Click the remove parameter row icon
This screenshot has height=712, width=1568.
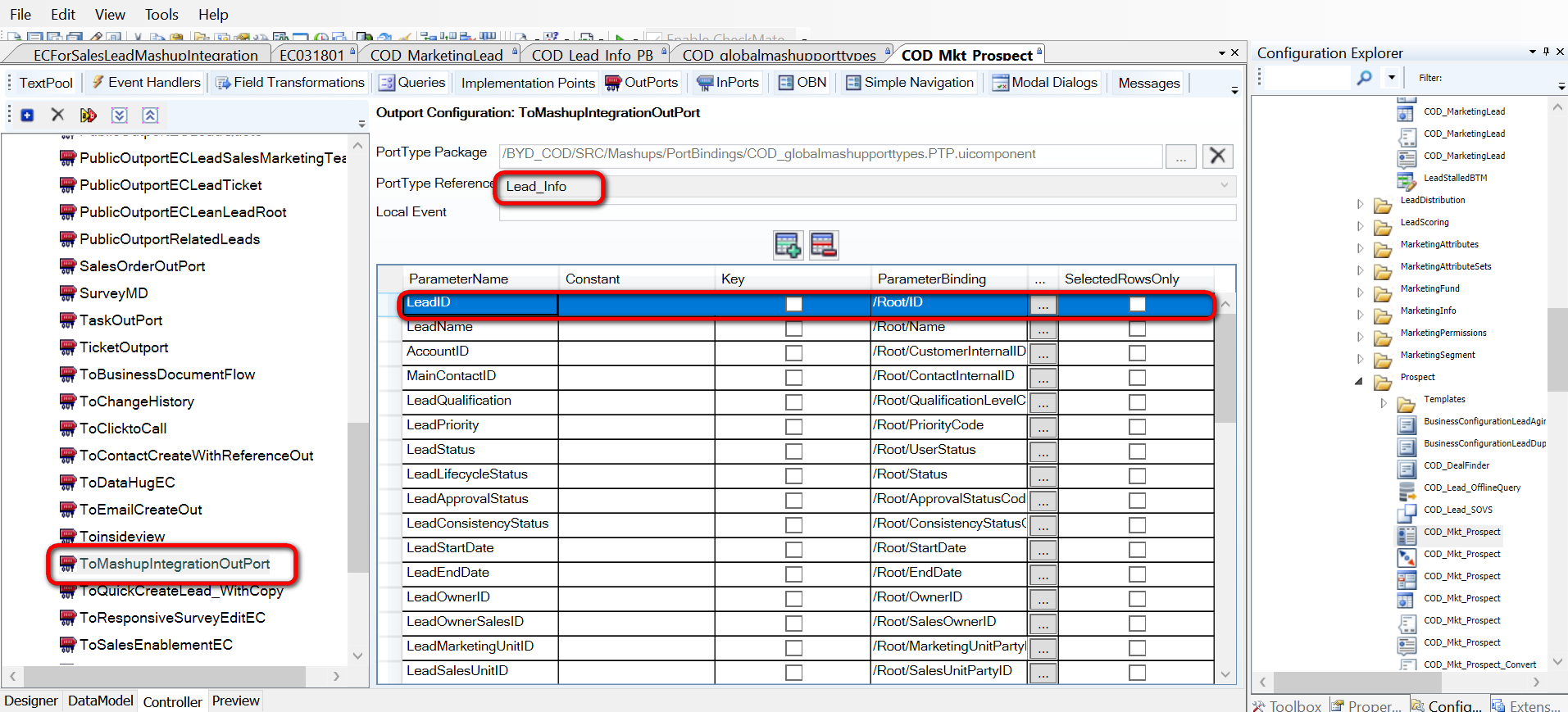point(823,245)
